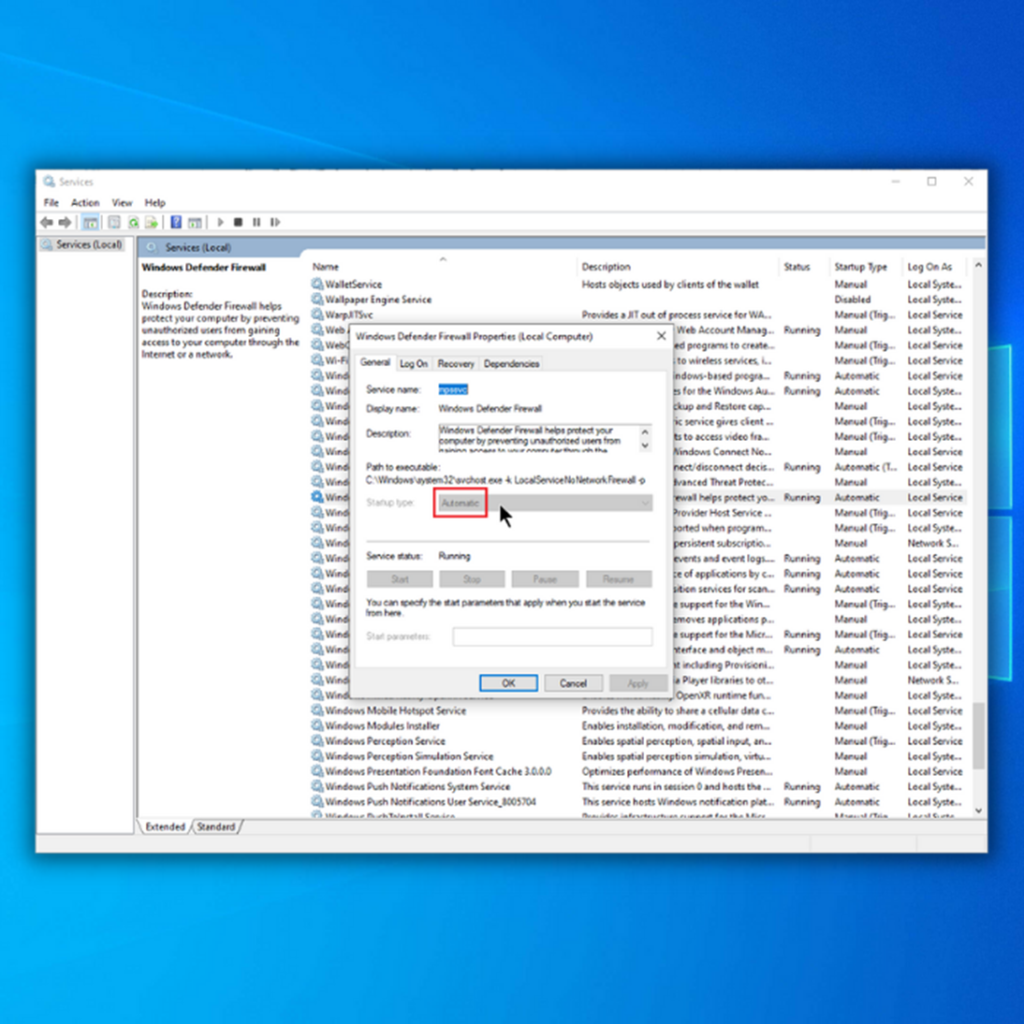1024x1024 pixels.
Task: Switch to the General tab in Properties
Action: (375, 362)
